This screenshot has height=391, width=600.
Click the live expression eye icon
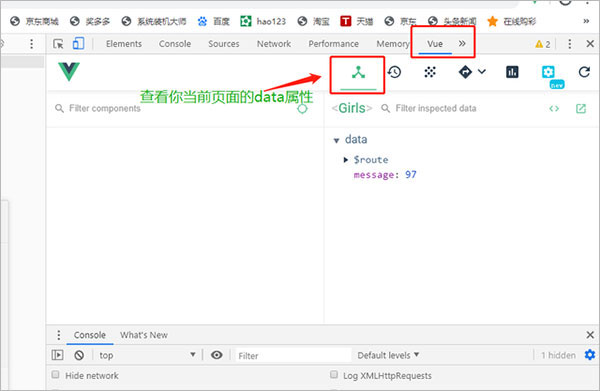217,355
